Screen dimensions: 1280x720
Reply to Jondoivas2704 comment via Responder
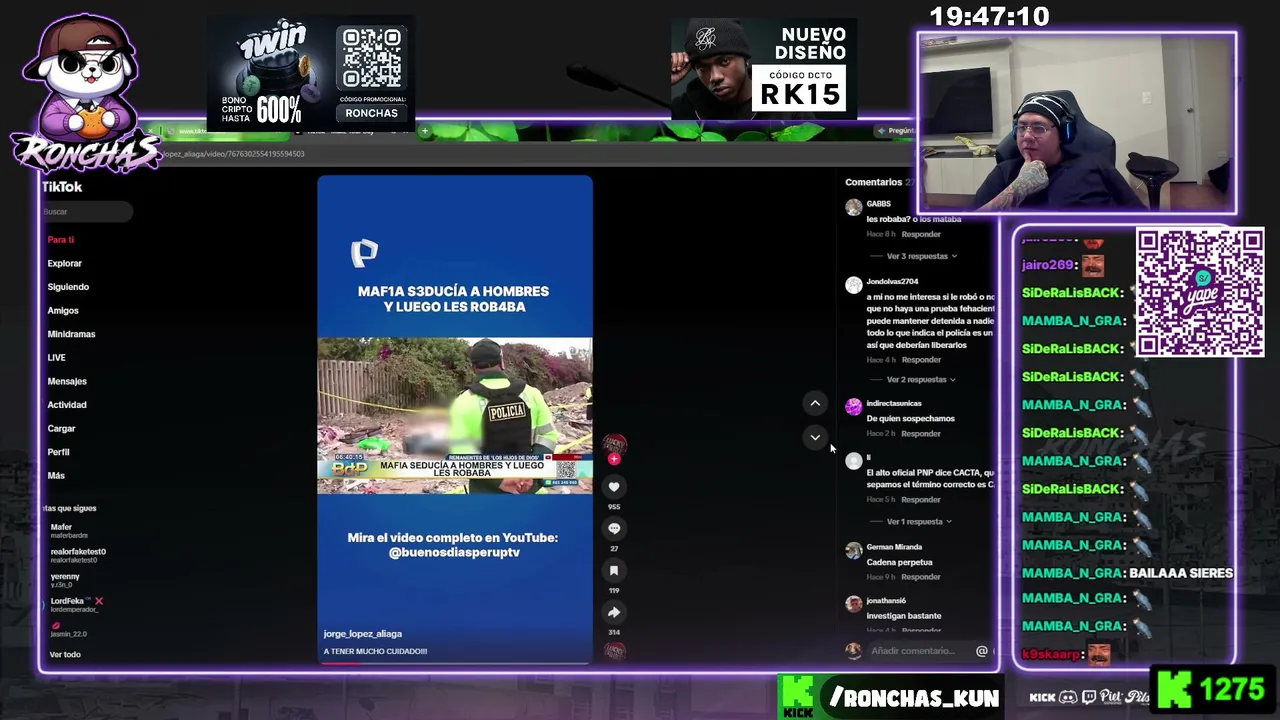coord(921,360)
